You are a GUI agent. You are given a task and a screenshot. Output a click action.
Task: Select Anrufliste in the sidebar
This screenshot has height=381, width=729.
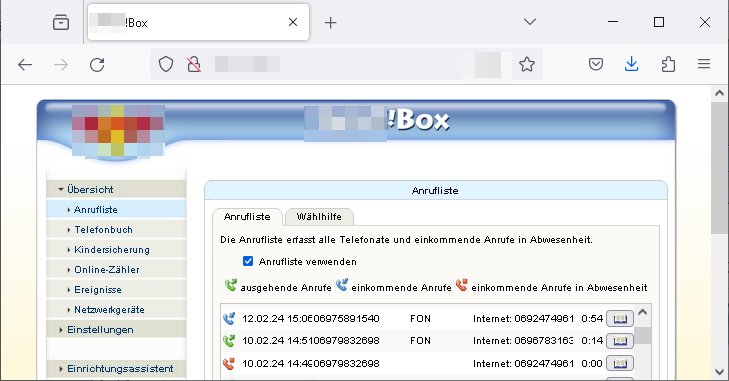click(x=116, y=209)
